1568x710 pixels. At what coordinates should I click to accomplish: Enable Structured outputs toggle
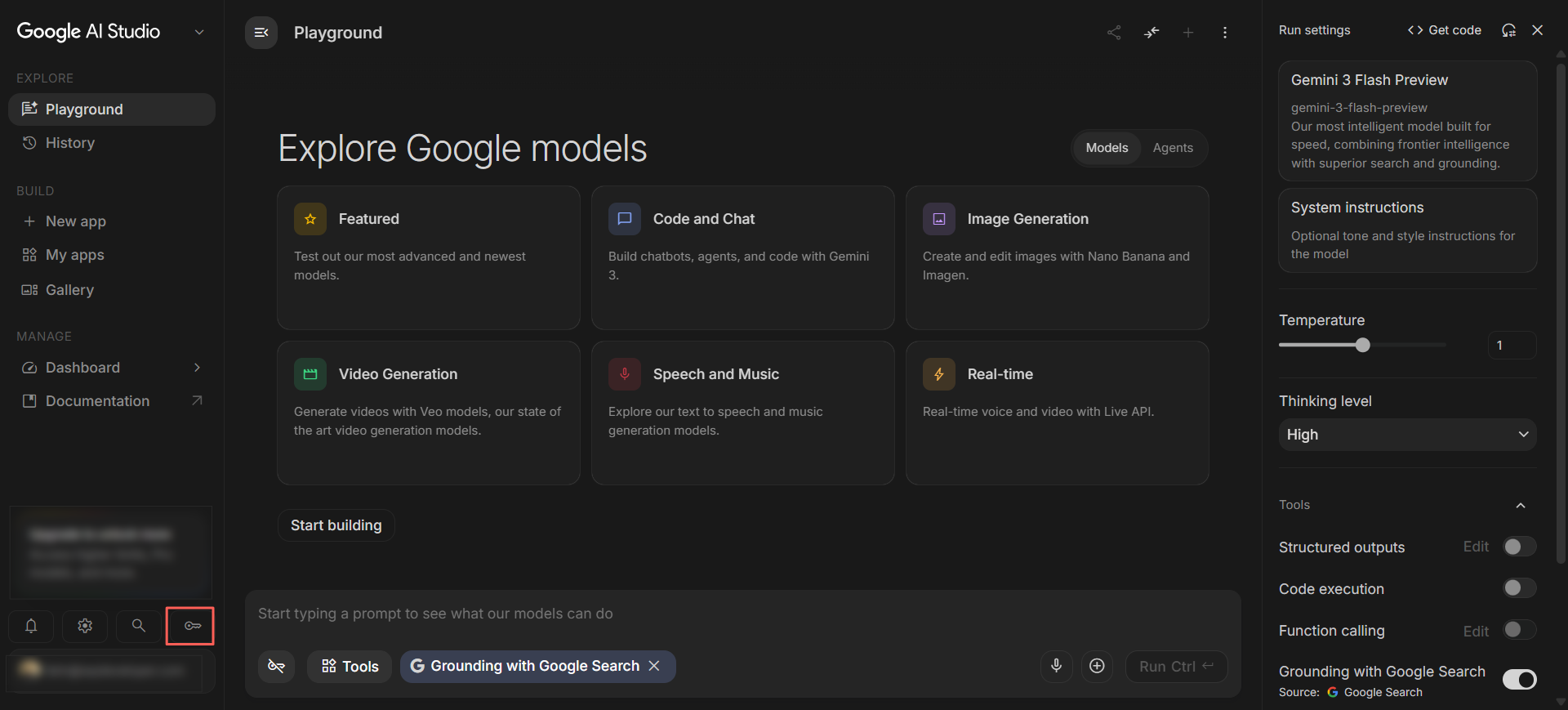click(1520, 547)
